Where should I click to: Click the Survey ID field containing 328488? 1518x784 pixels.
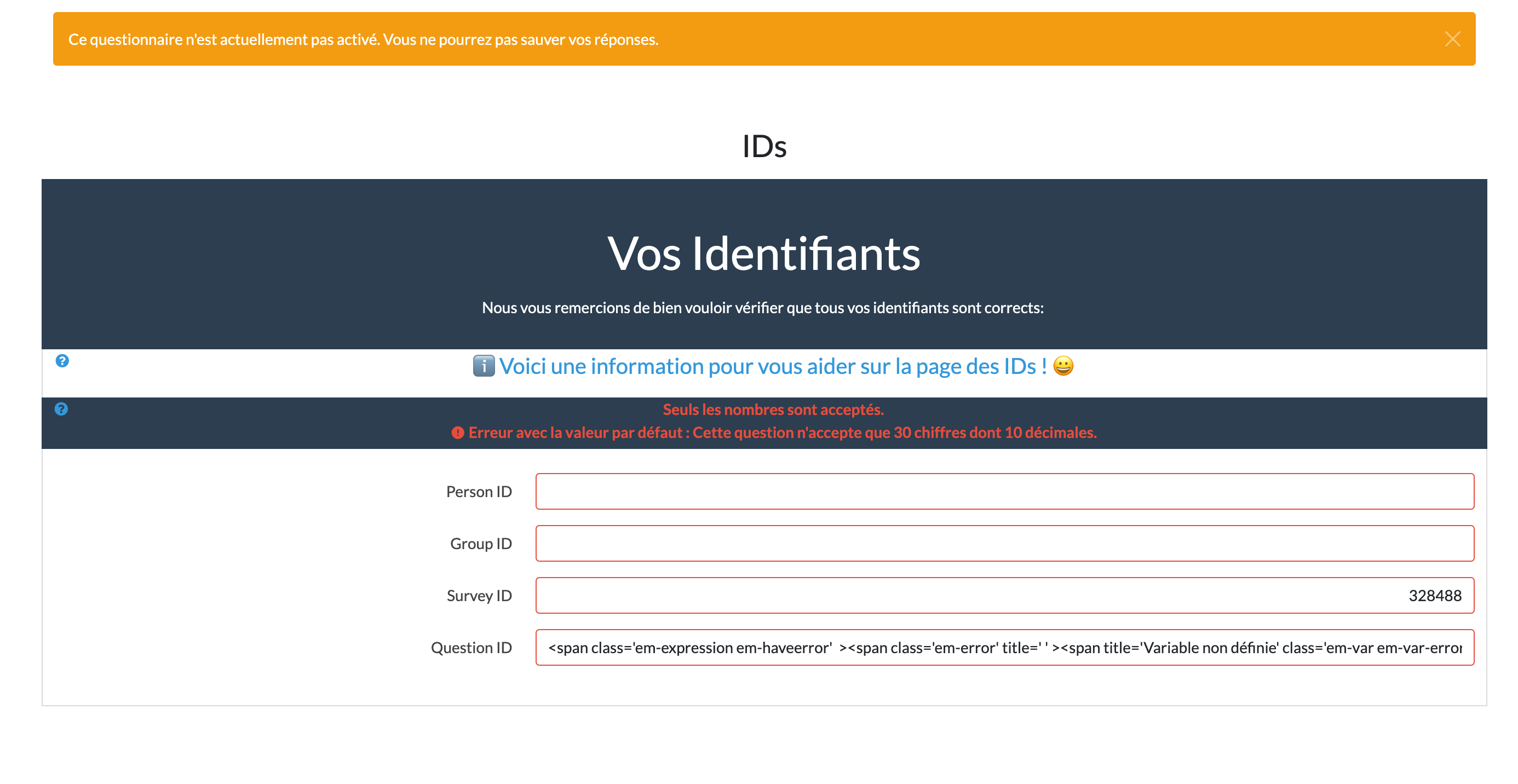click(1004, 595)
